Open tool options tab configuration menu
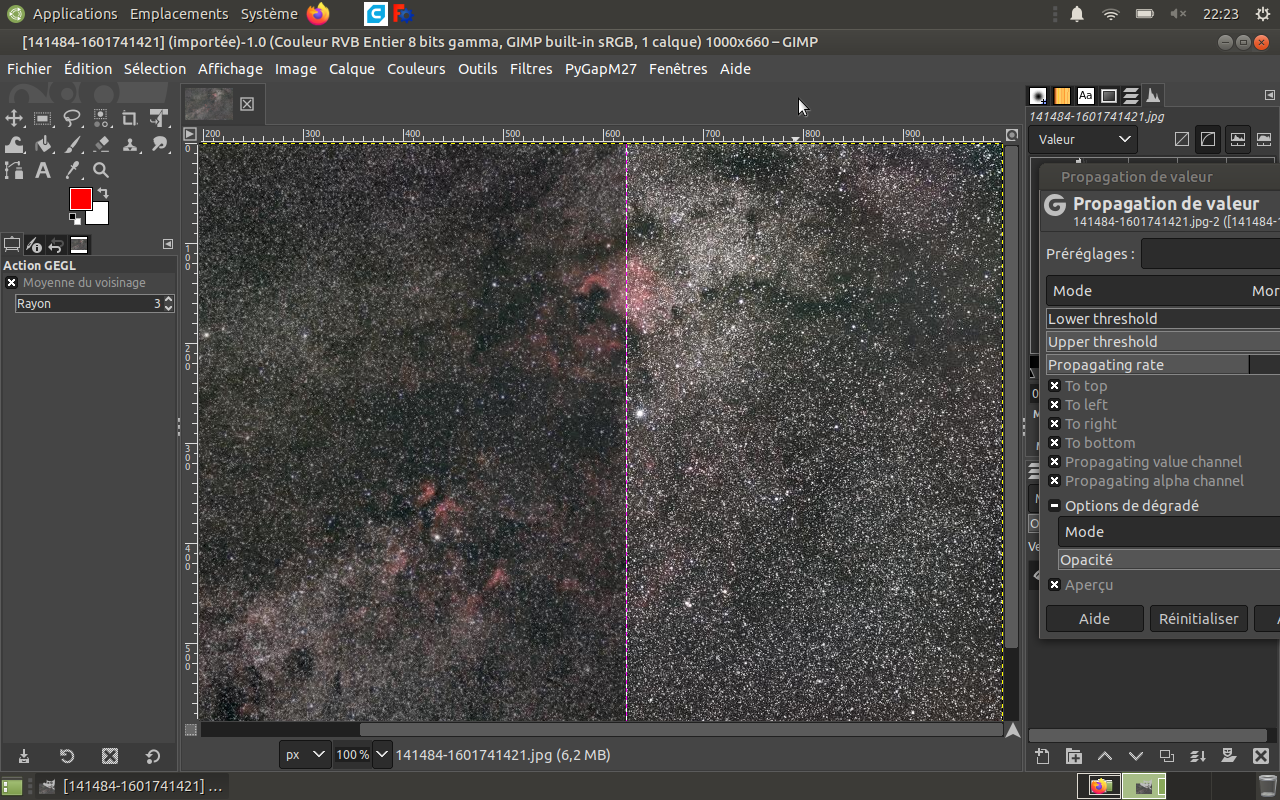 168,244
